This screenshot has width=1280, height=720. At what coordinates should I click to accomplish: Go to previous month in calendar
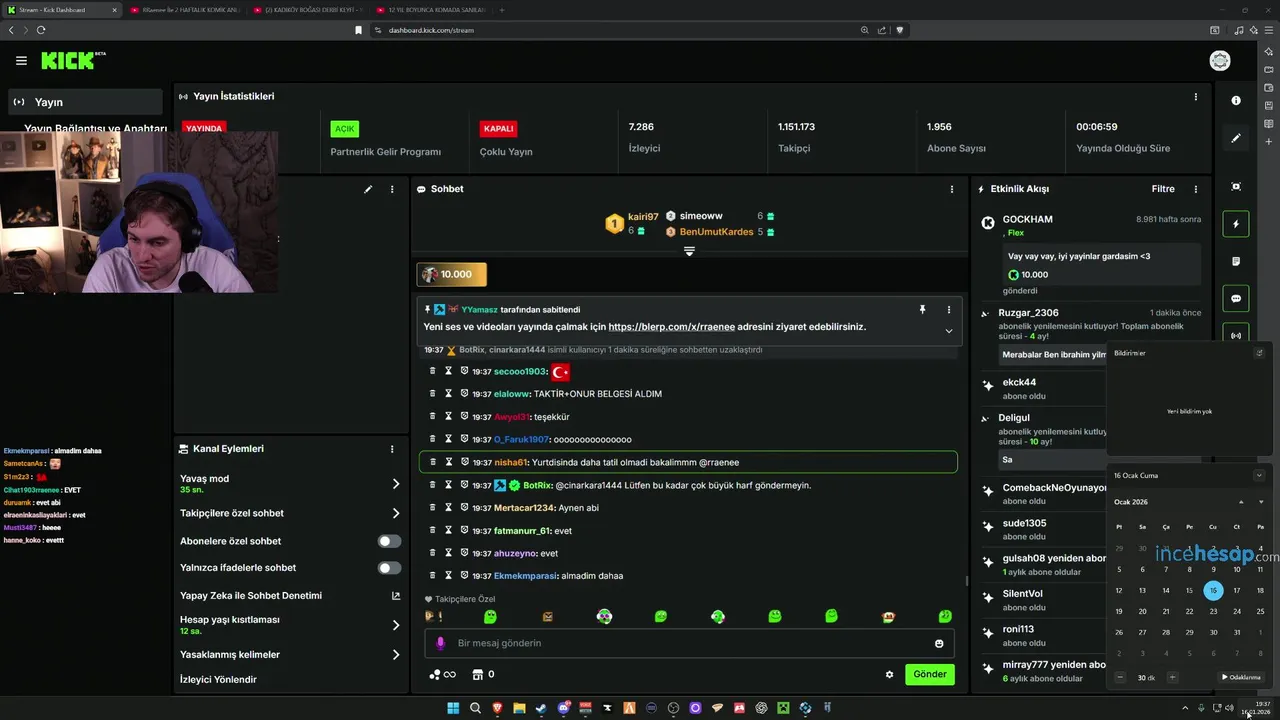pyautogui.click(x=1241, y=502)
